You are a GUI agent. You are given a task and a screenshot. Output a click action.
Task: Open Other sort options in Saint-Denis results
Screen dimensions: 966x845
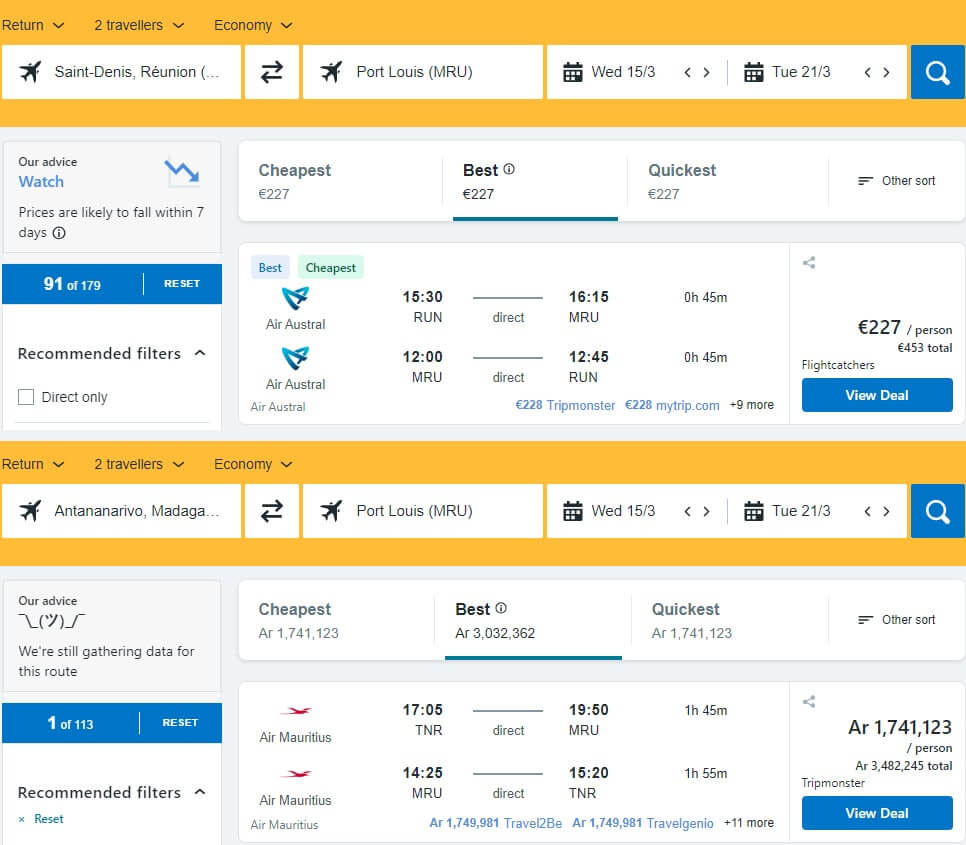[x=896, y=180]
